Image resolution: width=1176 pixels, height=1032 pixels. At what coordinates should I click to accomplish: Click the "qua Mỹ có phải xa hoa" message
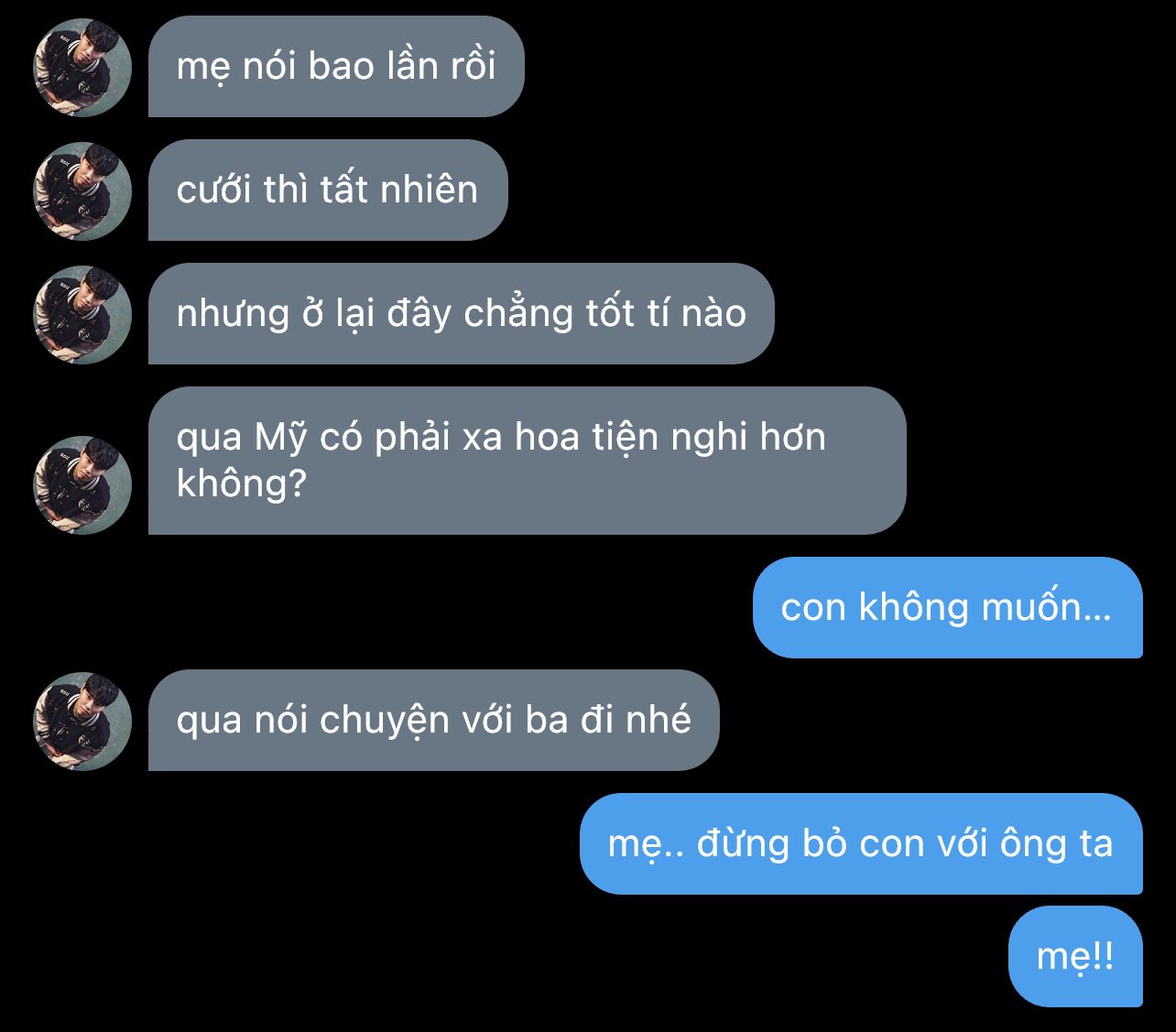(x=527, y=461)
